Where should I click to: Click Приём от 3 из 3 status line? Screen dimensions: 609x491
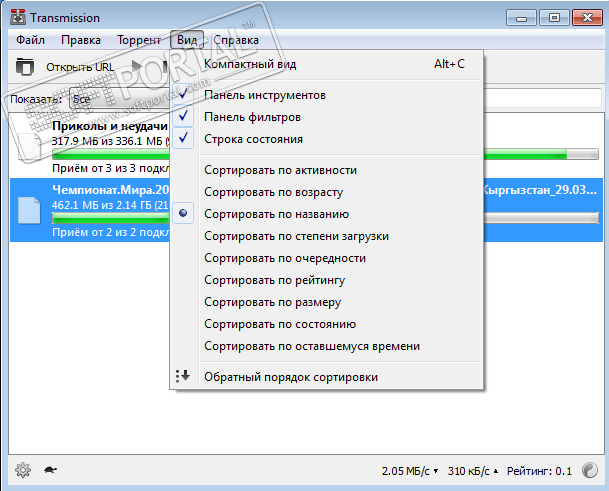111,168
